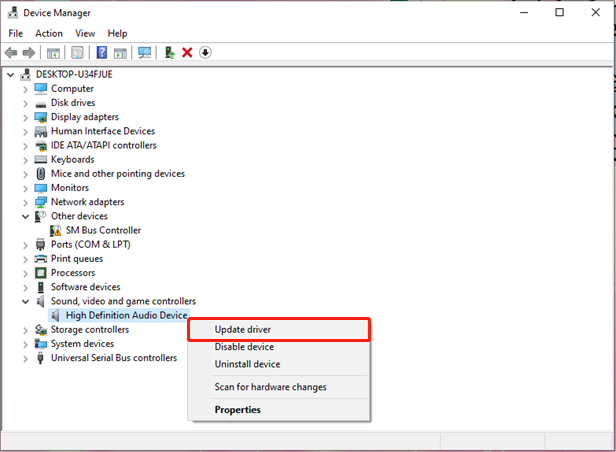616x452 pixels.
Task: Toggle the show/hide console tree icon
Action: click(x=53, y=53)
